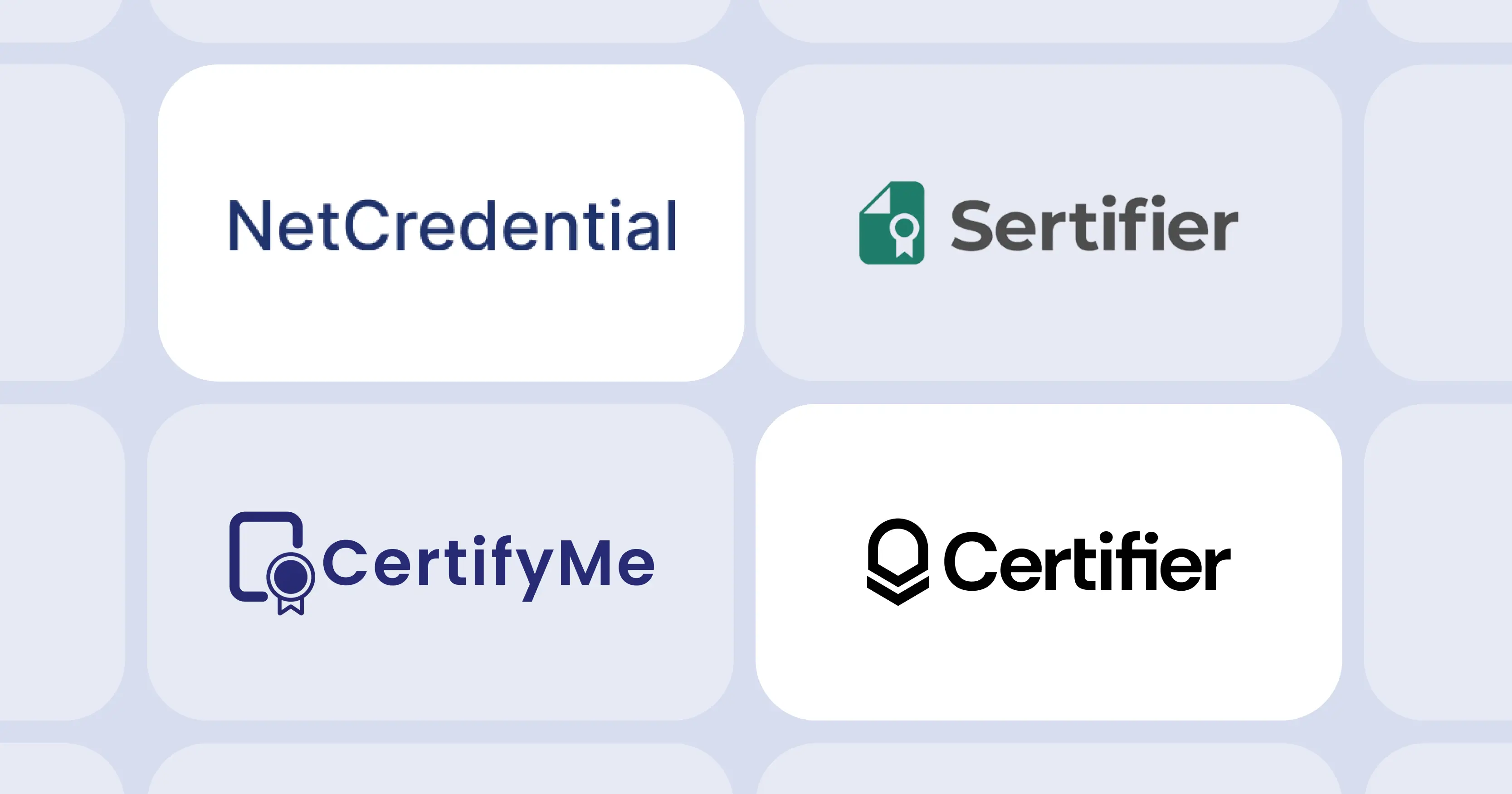The width and height of the screenshot is (1512, 794).
Task: Click the chevron base of Certifier icon
Action: pos(898,592)
